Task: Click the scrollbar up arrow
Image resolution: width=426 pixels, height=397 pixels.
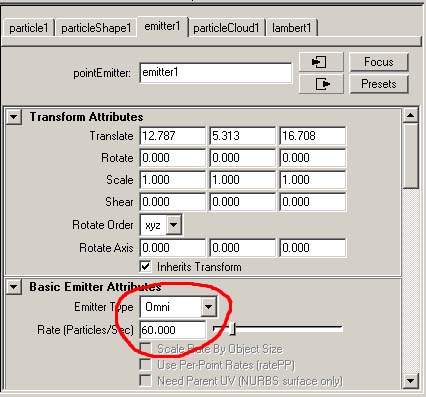Action: (x=410, y=115)
